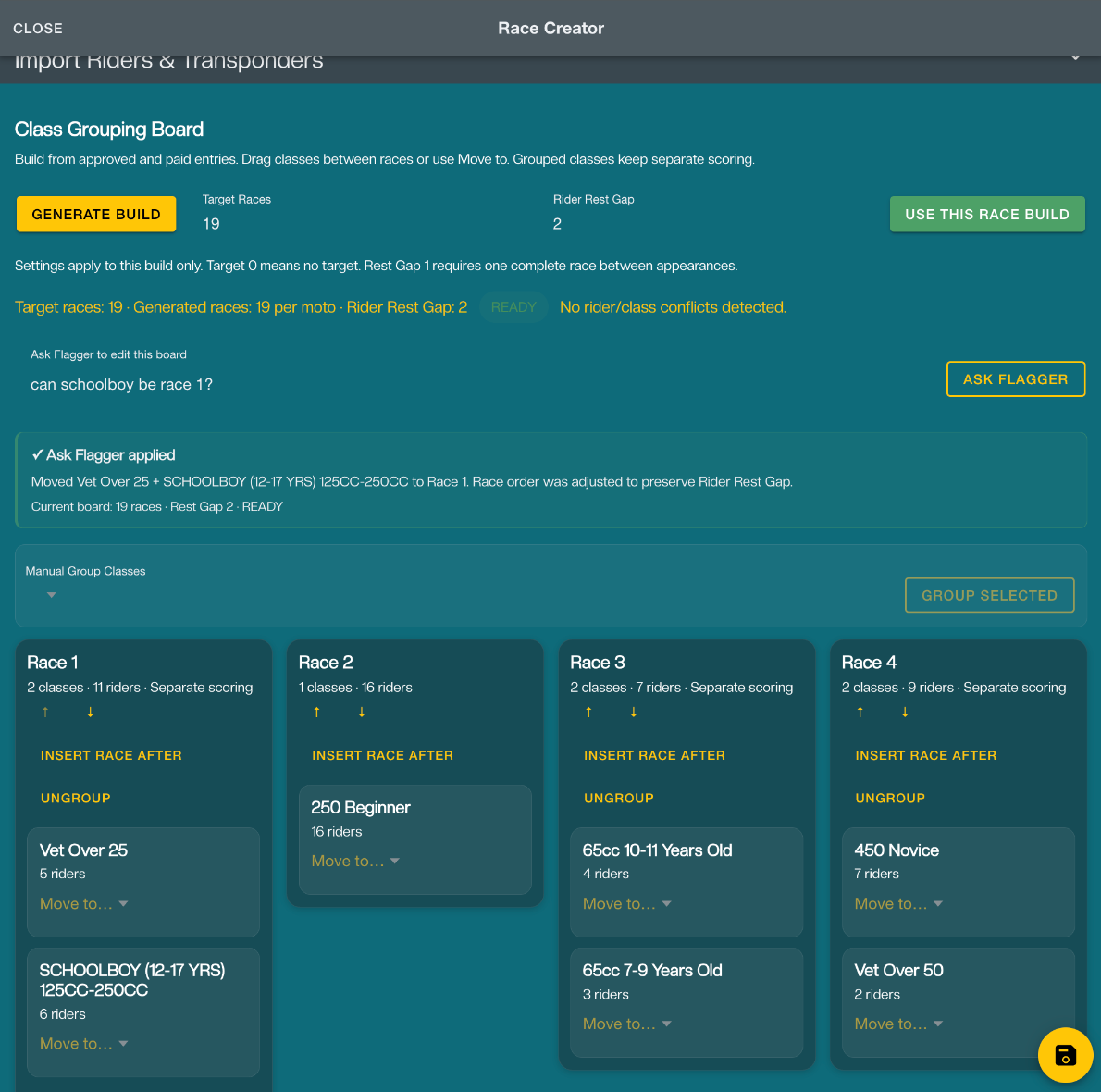Click the ASK FLAGGER button
Screen dimensions: 1101x1092
(1015, 379)
